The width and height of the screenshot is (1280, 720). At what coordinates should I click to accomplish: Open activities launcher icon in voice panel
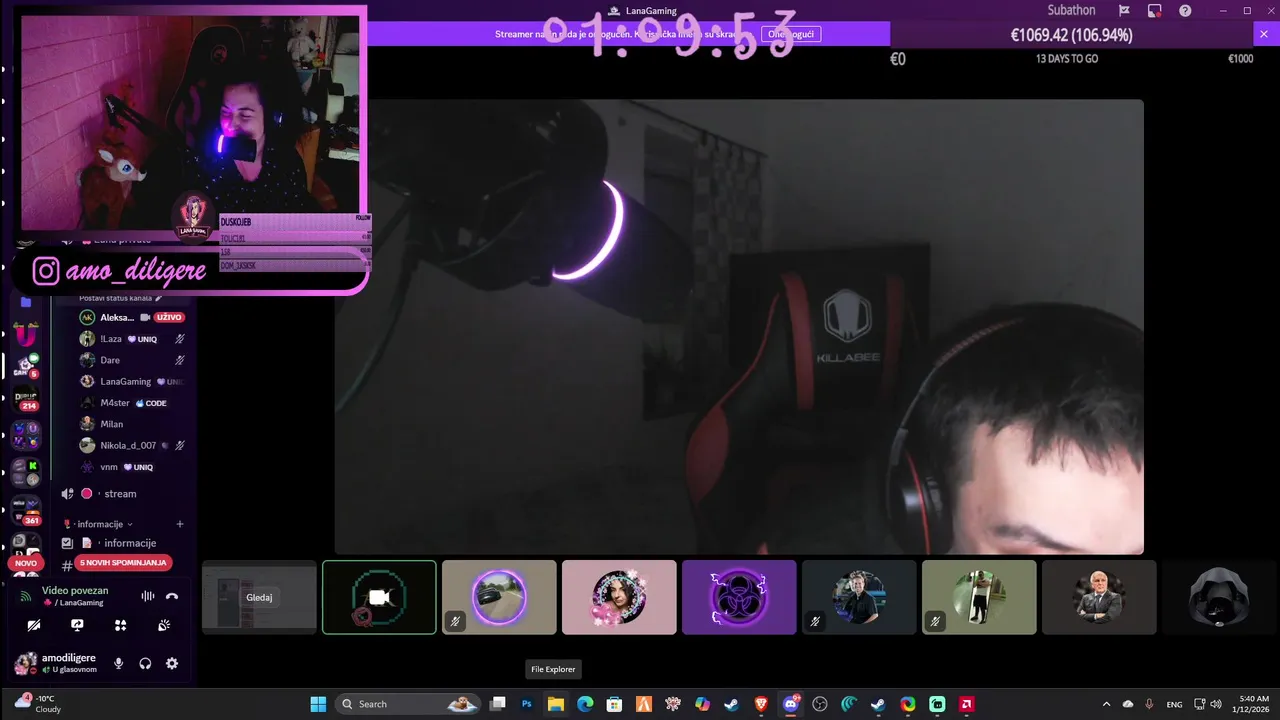point(121,625)
